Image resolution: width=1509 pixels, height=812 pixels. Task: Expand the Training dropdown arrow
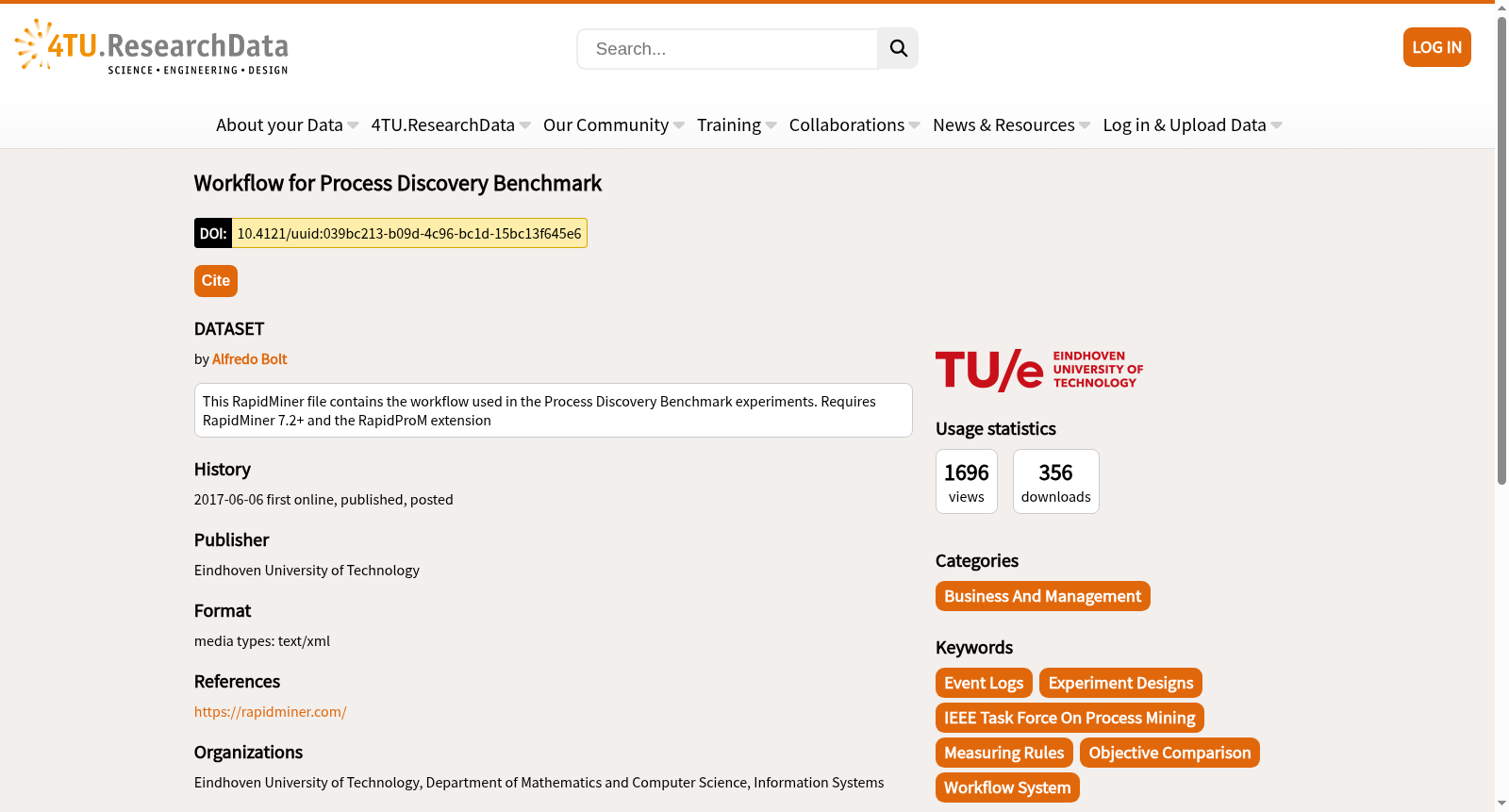coord(771,125)
